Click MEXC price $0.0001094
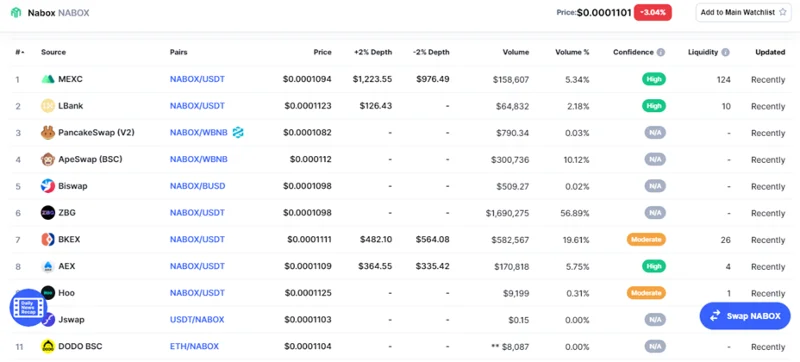Viewport: 800px width, 362px height. click(307, 80)
